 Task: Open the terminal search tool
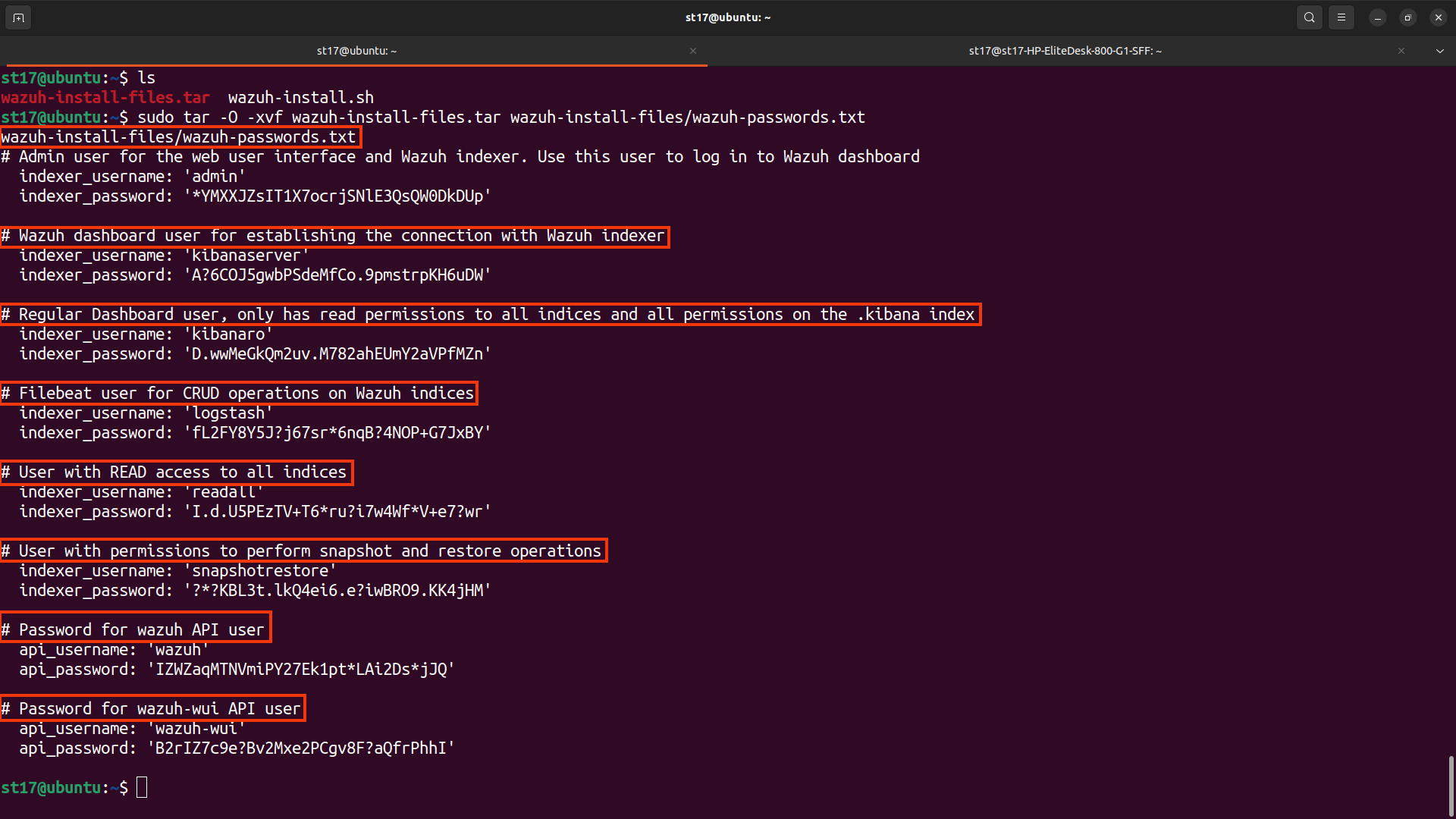click(x=1310, y=17)
